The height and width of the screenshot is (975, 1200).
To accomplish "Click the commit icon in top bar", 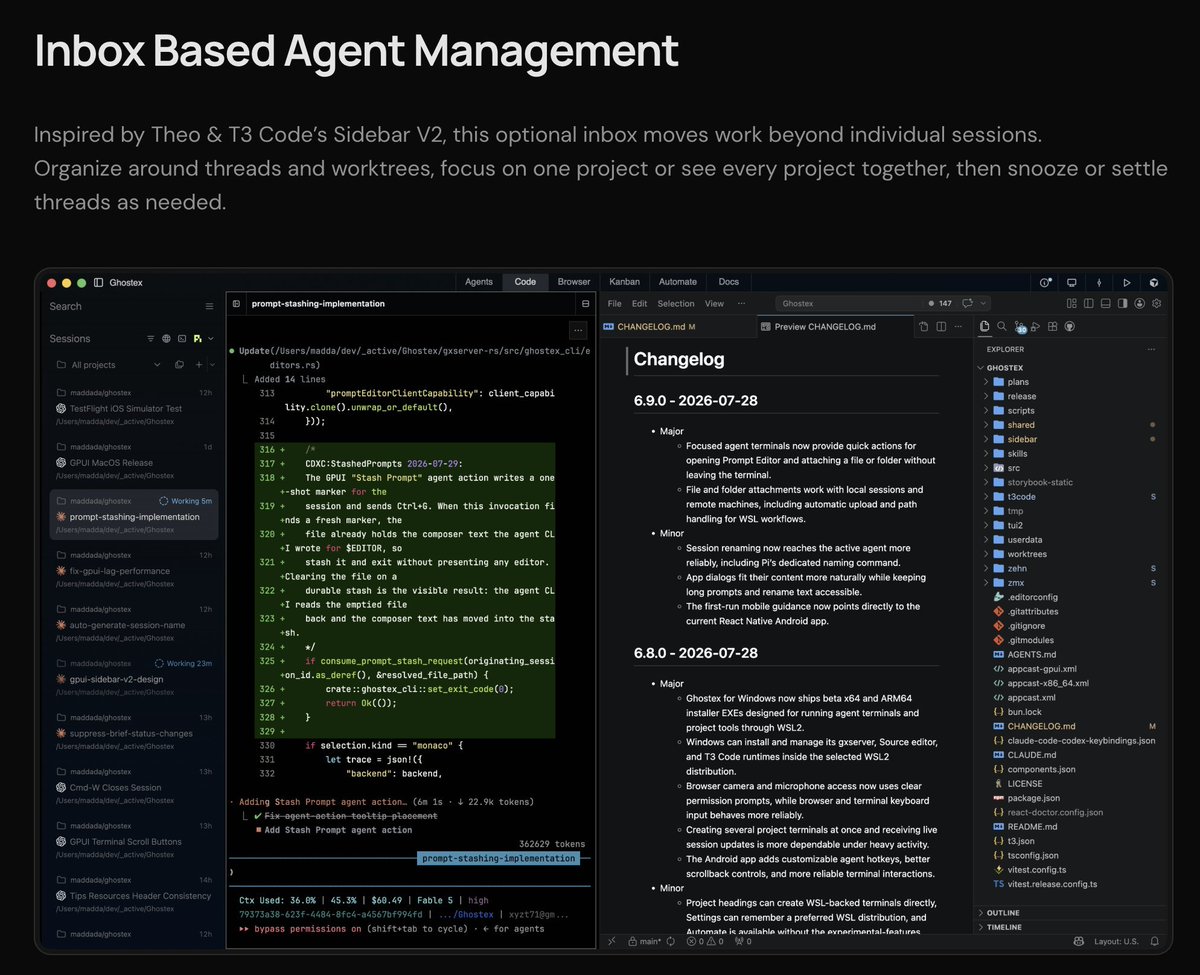I will 1099,283.
